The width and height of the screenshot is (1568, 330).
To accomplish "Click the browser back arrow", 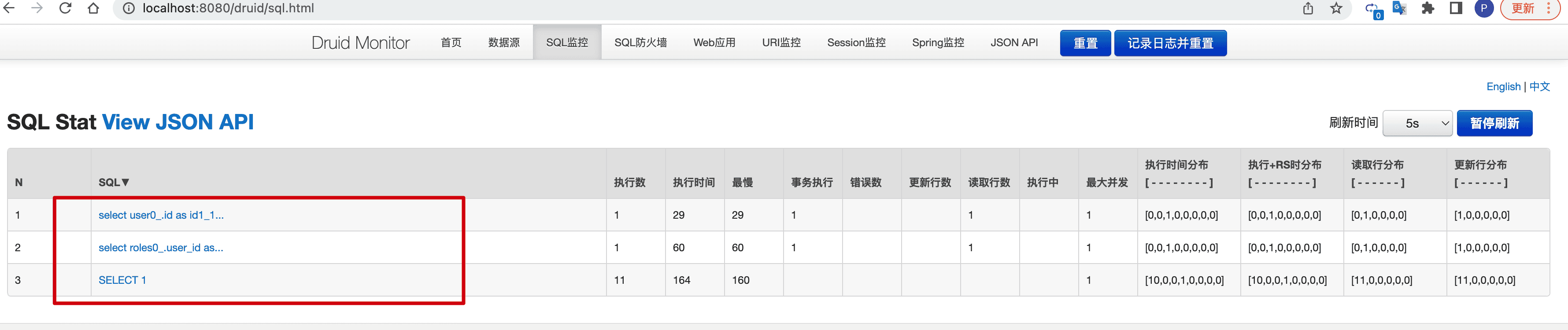I will coord(9,8).
